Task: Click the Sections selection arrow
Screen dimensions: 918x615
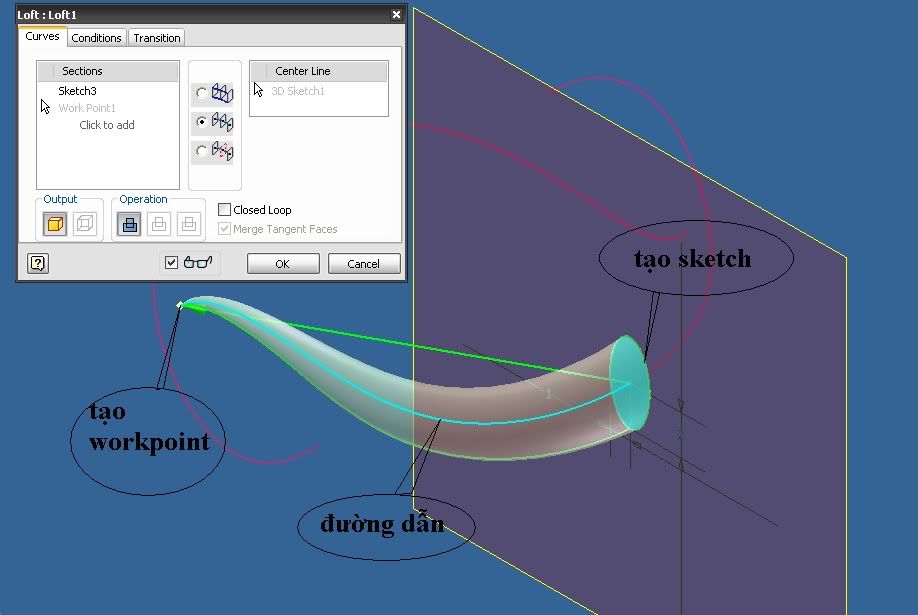Action: pyautogui.click(x=46, y=106)
